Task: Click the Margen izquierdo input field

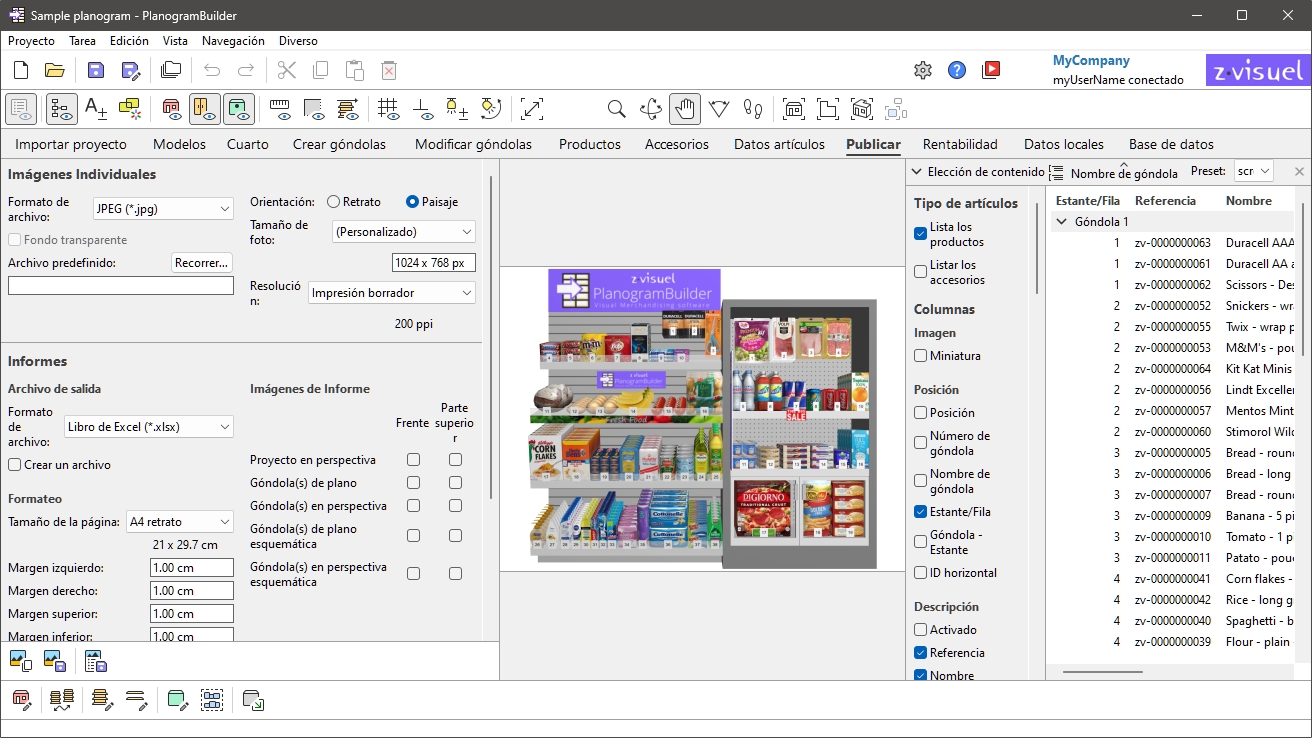Action: point(192,568)
